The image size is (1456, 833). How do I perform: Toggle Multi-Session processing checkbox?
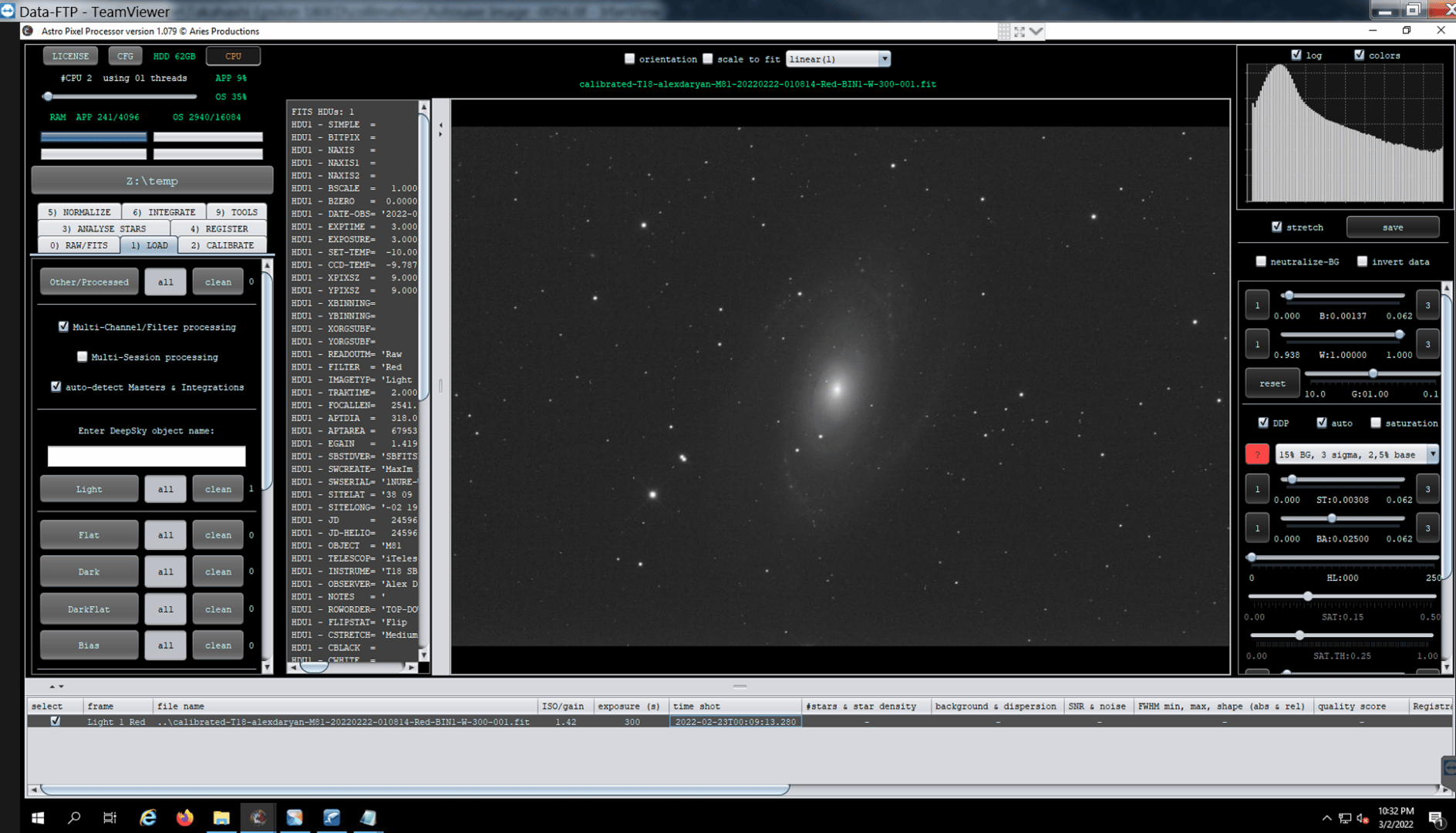click(83, 357)
